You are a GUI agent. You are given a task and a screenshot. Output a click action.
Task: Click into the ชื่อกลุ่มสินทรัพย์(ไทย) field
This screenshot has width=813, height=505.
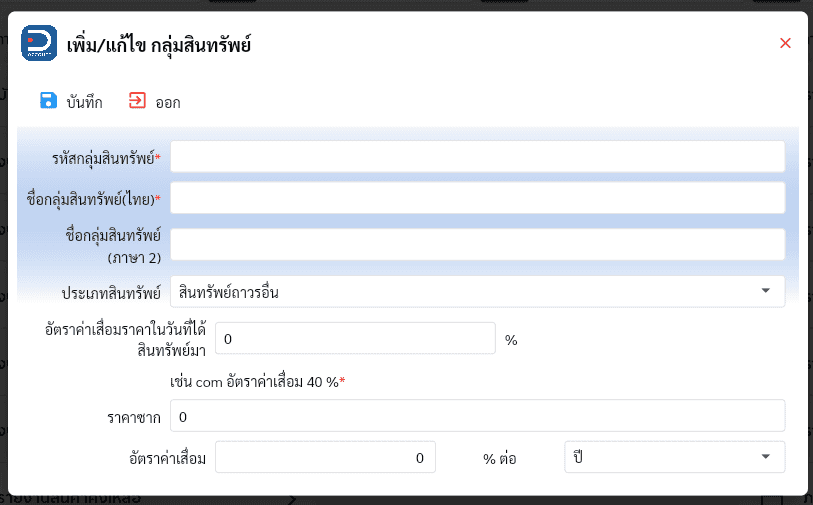click(478, 198)
